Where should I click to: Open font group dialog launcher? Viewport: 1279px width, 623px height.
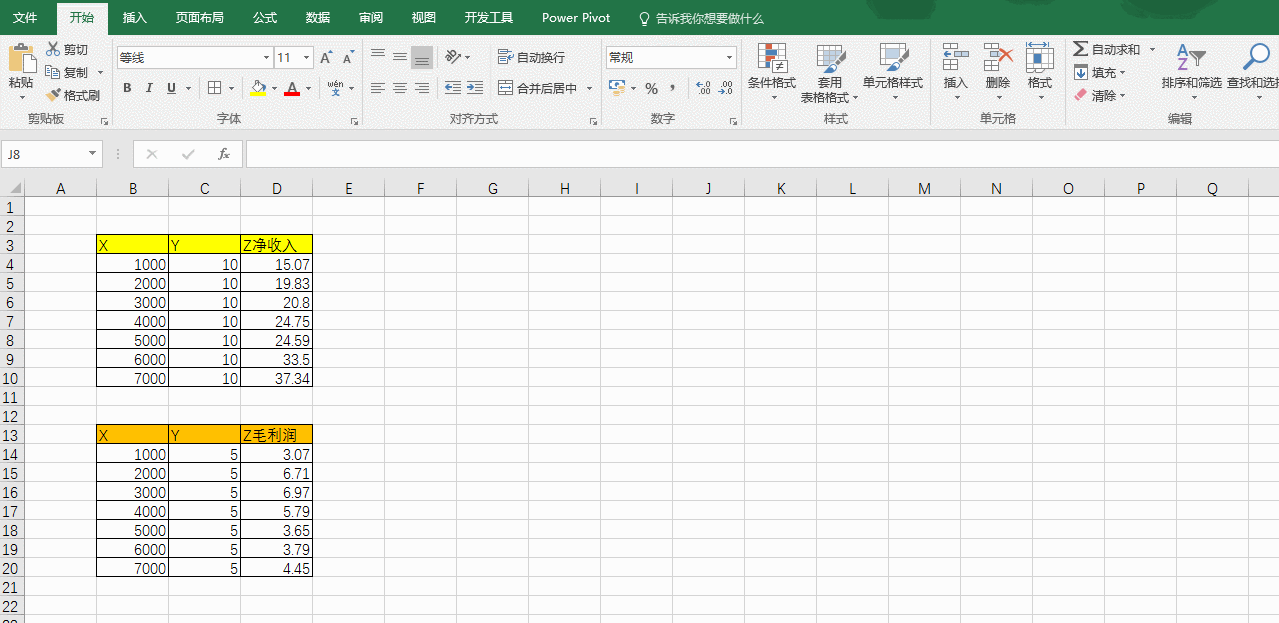click(x=354, y=121)
